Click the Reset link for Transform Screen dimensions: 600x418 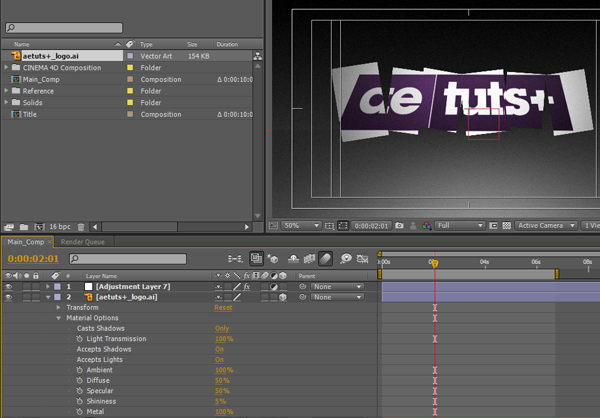[223, 307]
